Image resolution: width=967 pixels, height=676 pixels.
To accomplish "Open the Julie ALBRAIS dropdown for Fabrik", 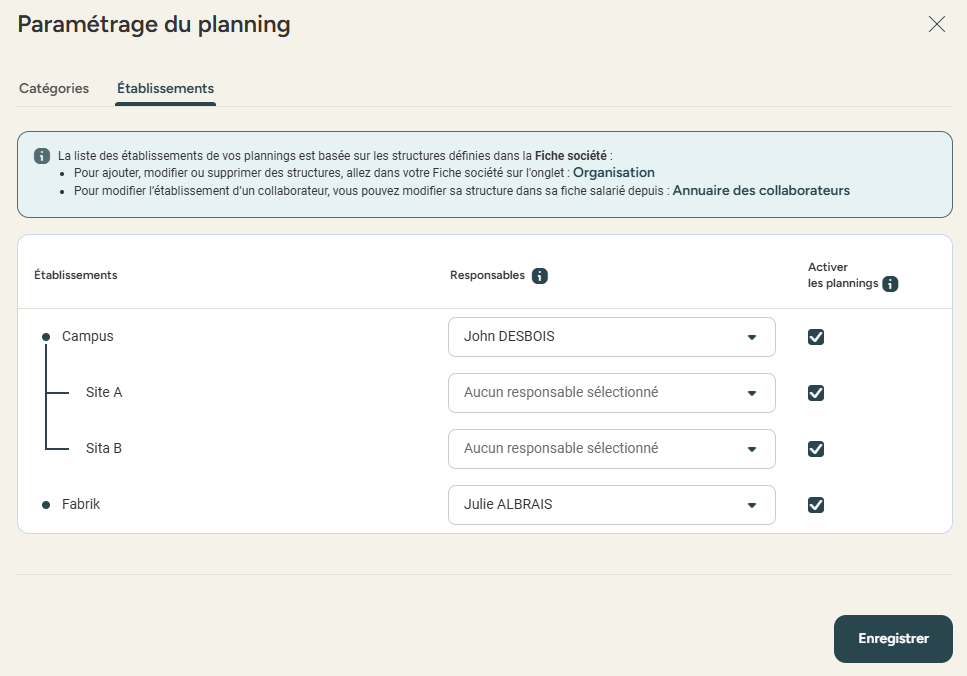I will click(611, 505).
